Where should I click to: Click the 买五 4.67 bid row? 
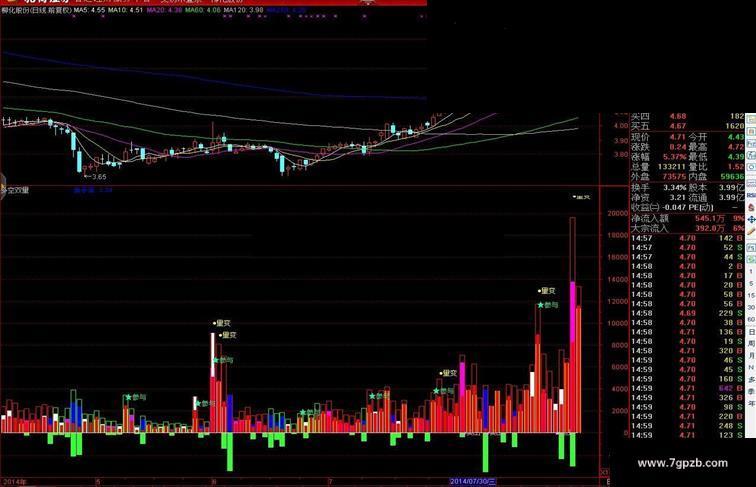coord(688,126)
